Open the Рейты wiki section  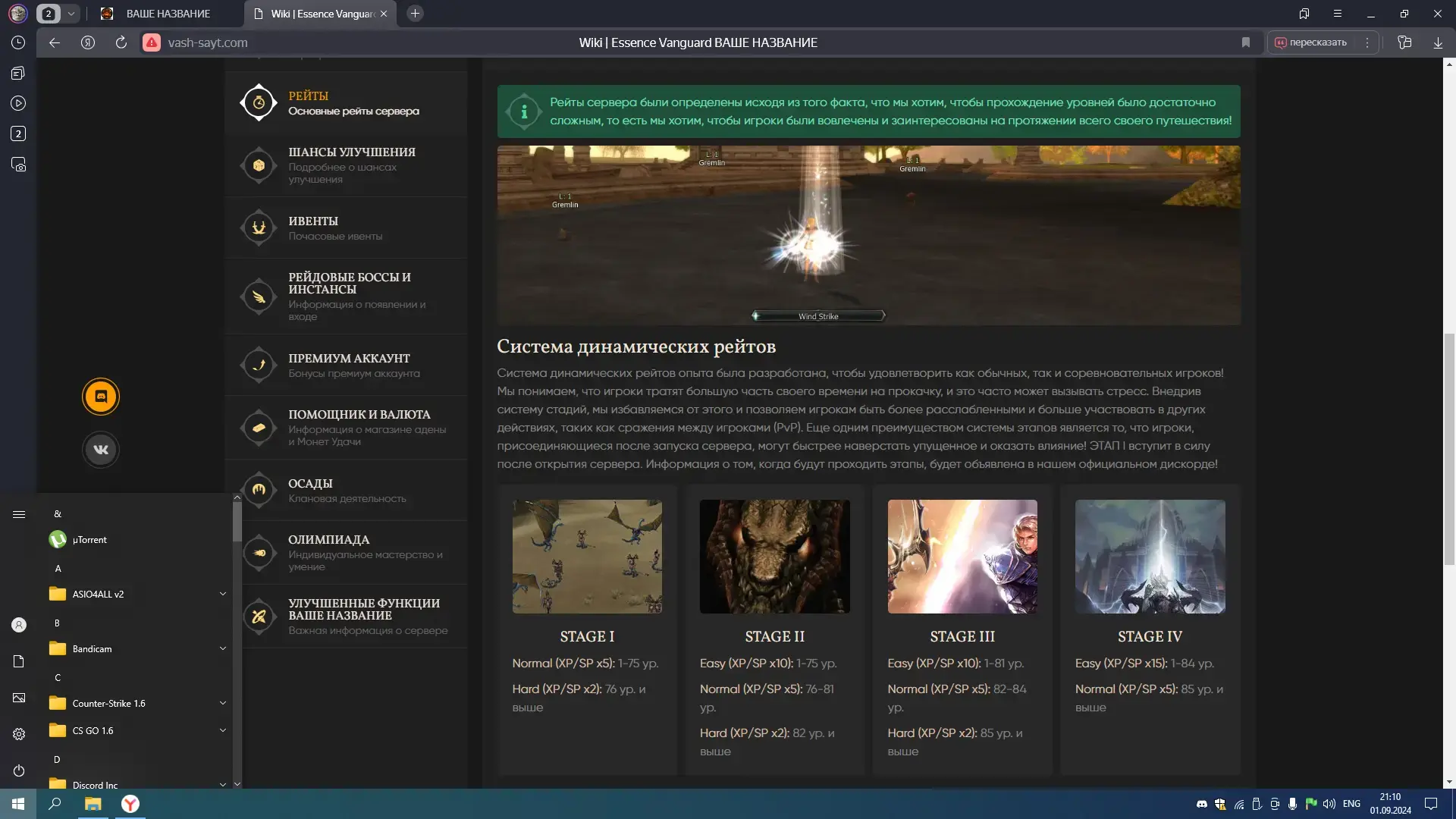[346, 103]
